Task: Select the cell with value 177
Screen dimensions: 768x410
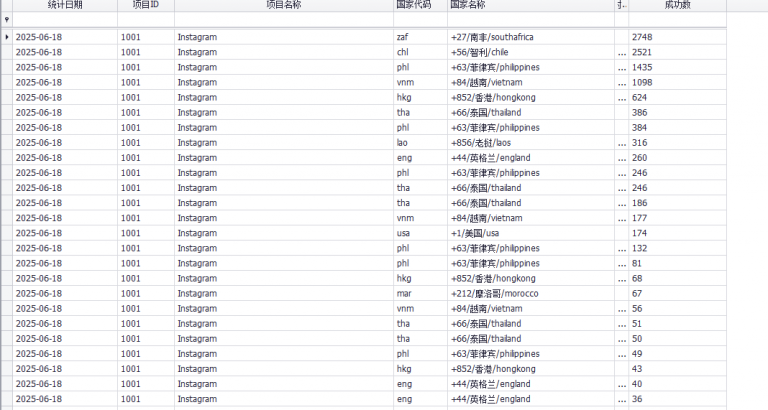Action: [x=678, y=218]
